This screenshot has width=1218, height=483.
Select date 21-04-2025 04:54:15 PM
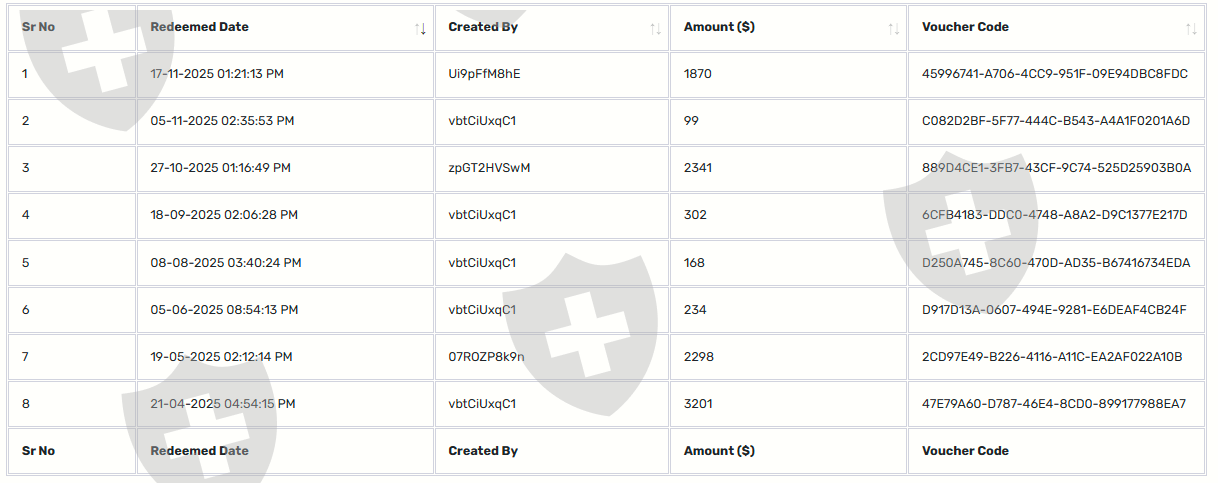pyautogui.click(x=223, y=404)
